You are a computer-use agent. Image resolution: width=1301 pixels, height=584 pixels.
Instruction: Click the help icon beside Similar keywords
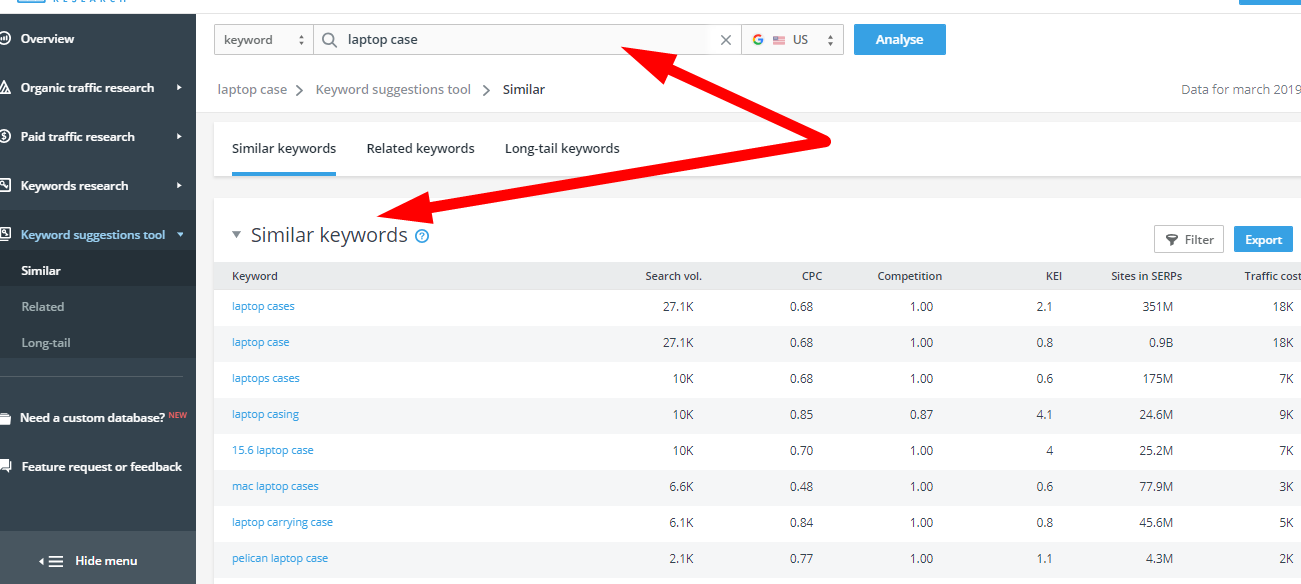click(422, 237)
